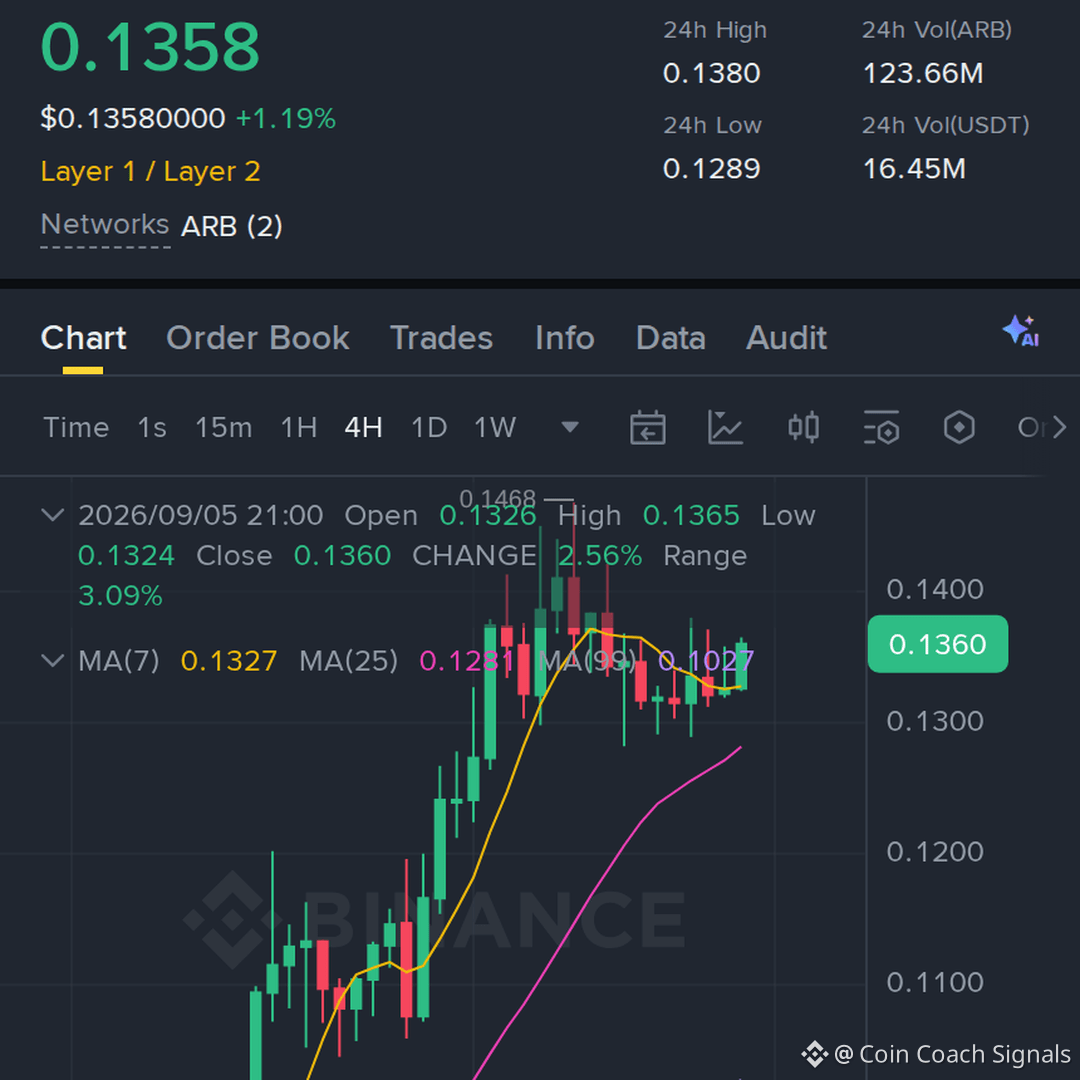Switch to the Order Book tab
Image resolution: width=1080 pixels, height=1080 pixels.
(258, 338)
